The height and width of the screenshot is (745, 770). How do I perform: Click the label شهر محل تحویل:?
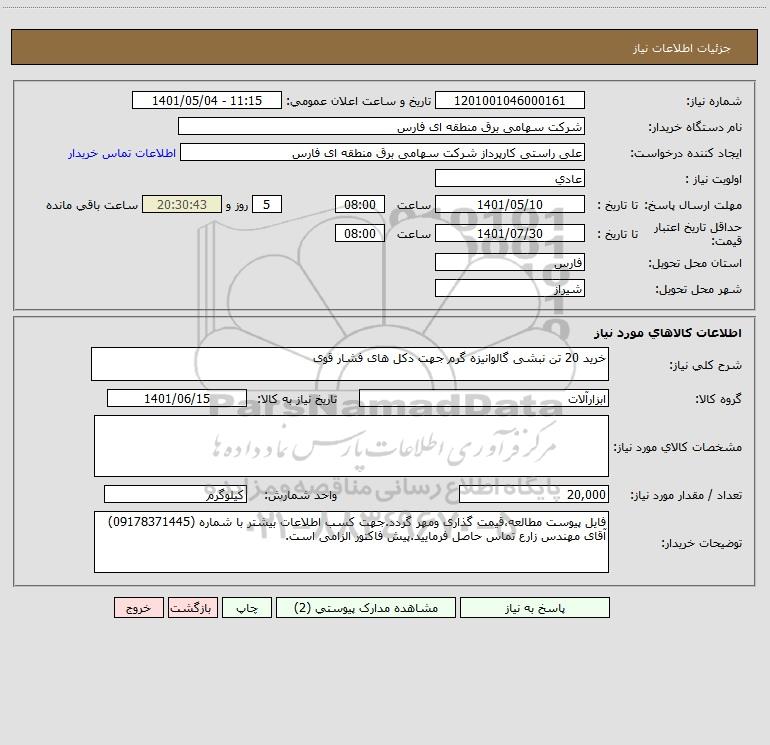pyautogui.click(x=698, y=289)
